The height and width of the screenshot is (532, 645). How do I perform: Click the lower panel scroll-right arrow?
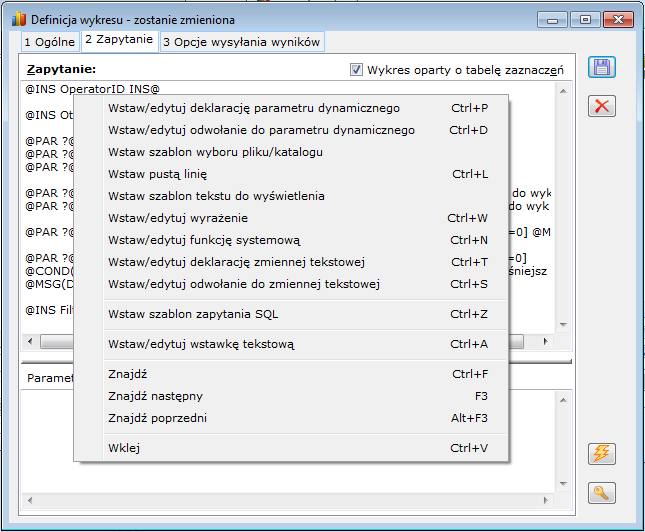tap(545, 500)
